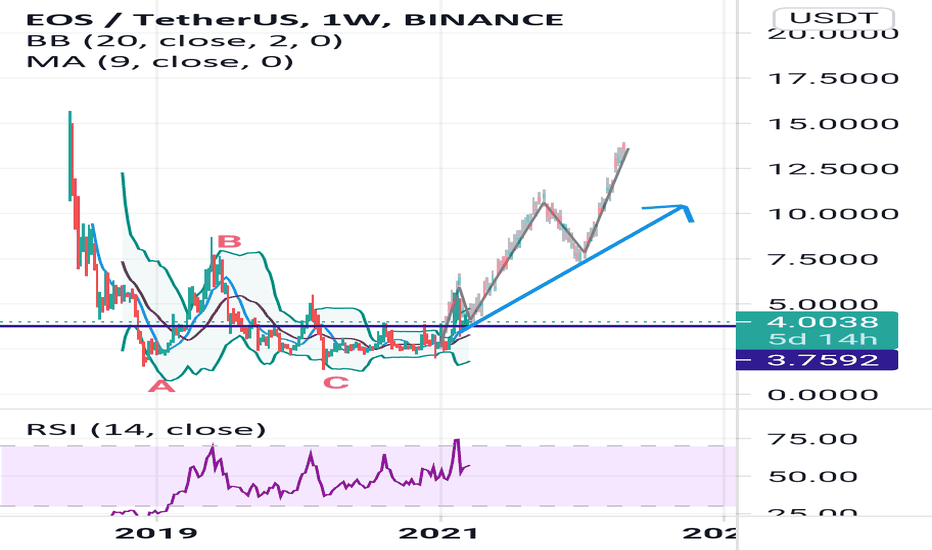
Task: Click the 5d 14h countdown label
Action: [823, 340]
